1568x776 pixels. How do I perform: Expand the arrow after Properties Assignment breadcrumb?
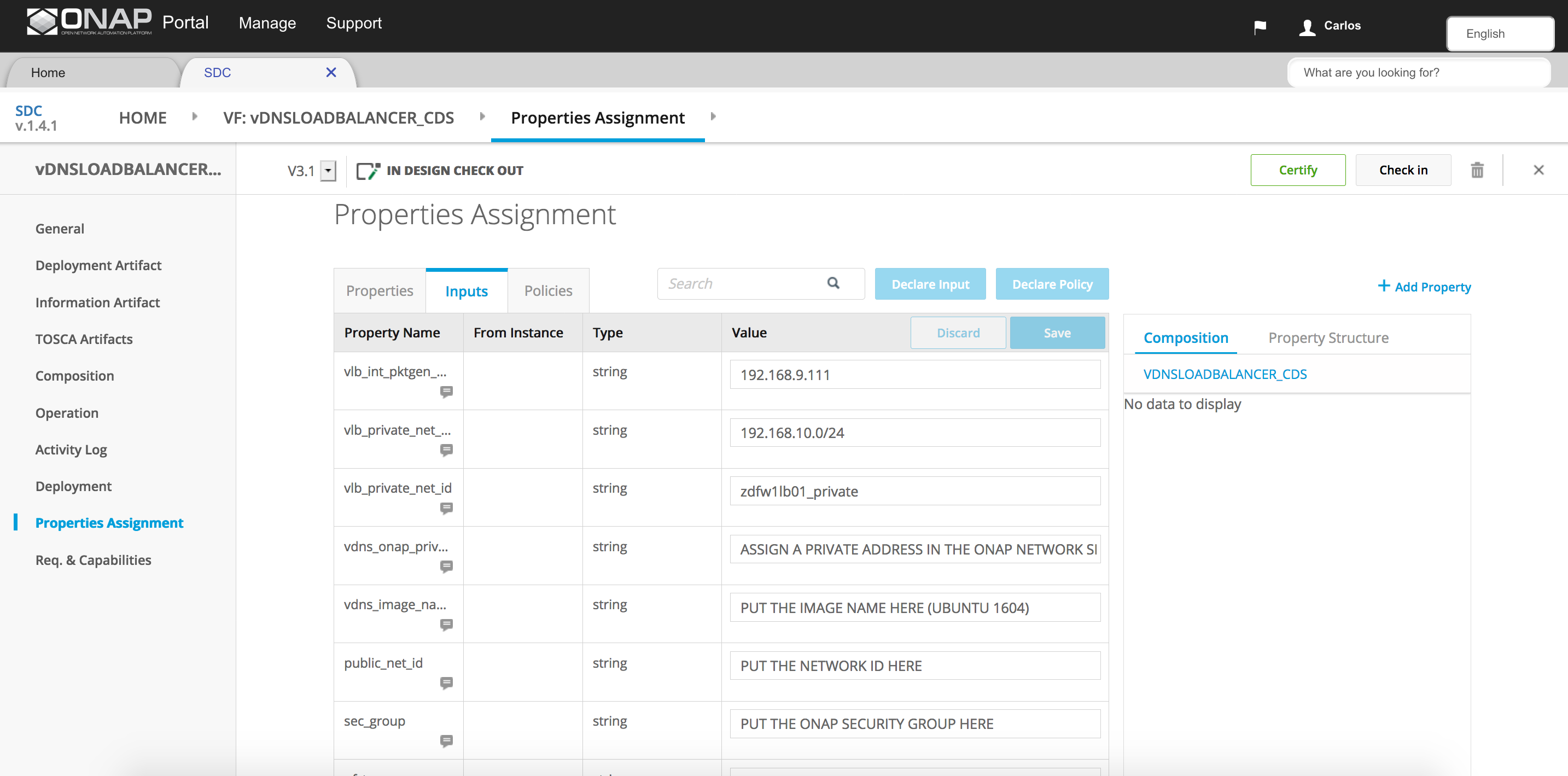coord(713,117)
